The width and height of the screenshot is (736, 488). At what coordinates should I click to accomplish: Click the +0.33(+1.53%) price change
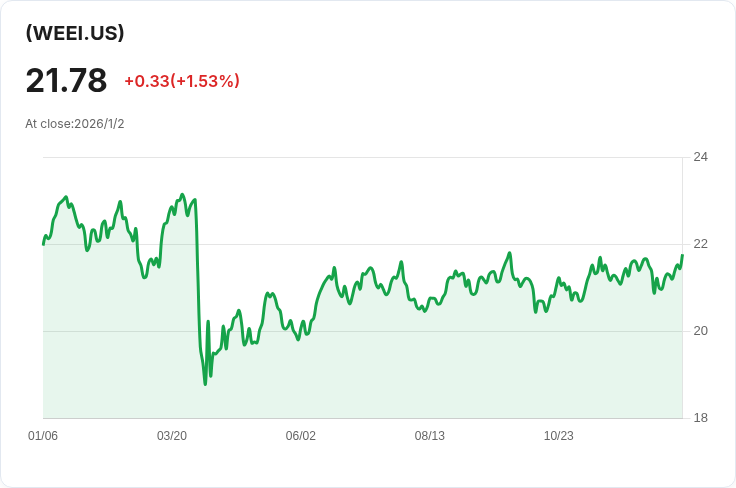(x=182, y=81)
